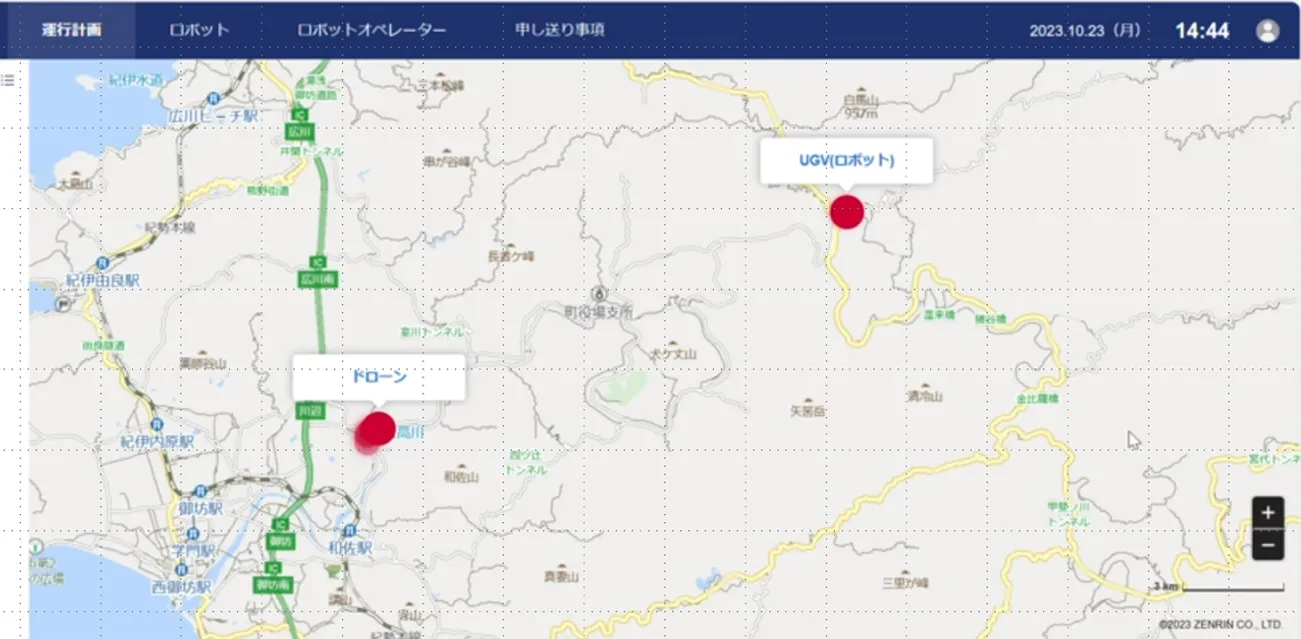This screenshot has width=1301, height=639.
Task: Click the 3 km map scale bar
Action: click(1217, 587)
